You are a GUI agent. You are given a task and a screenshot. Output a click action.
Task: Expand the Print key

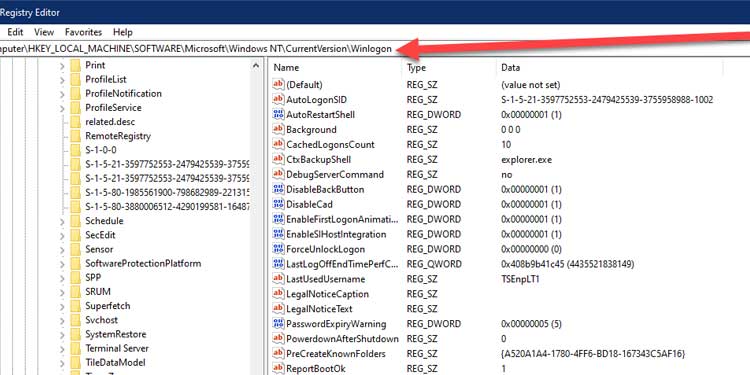[x=62, y=66]
